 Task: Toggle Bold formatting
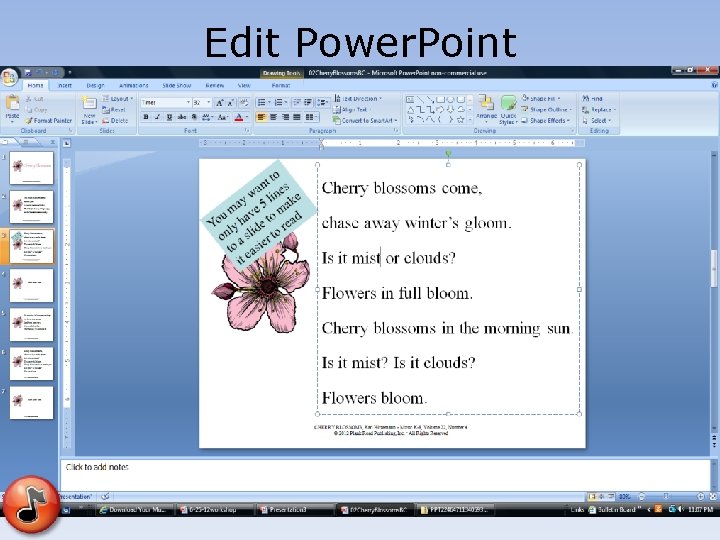pyautogui.click(x=146, y=117)
